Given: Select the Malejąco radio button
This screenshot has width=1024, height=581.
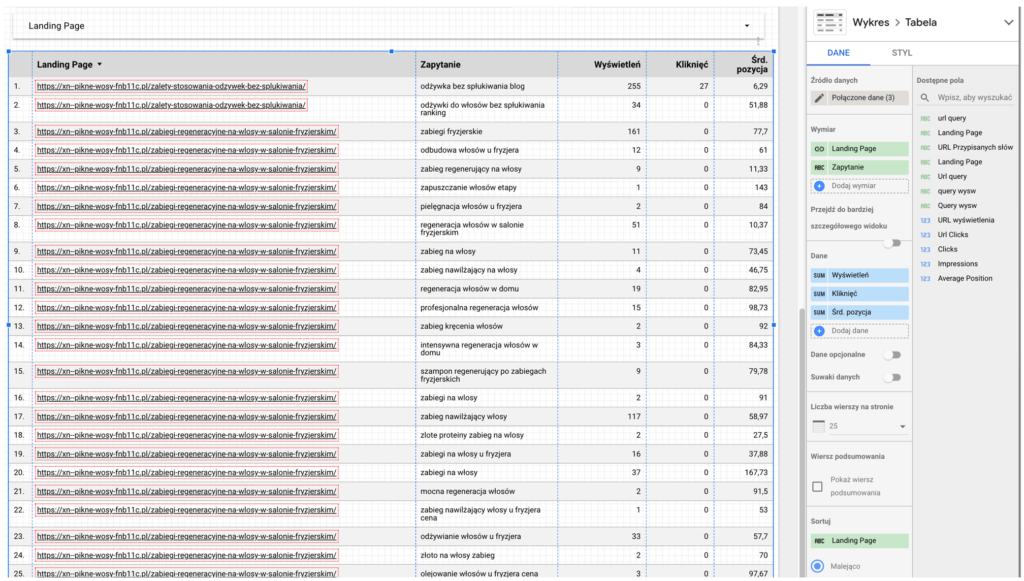Looking at the screenshot, I should [x=818, y=566].
